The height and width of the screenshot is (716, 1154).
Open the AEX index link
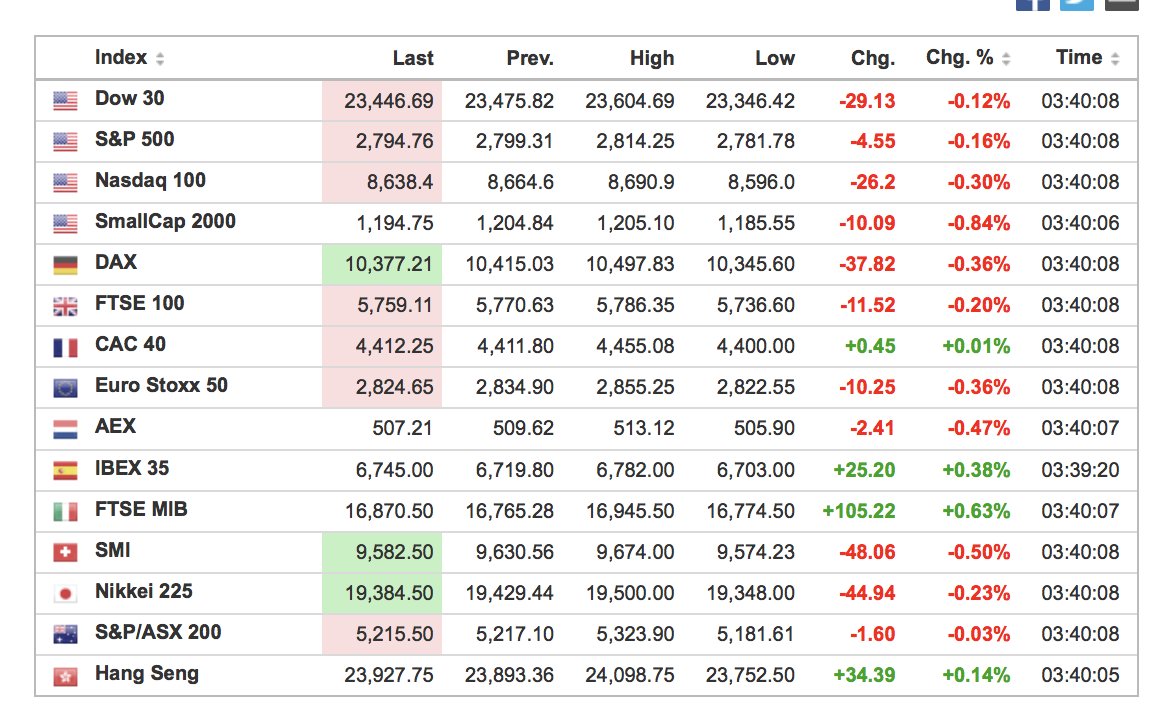[116, 426]
